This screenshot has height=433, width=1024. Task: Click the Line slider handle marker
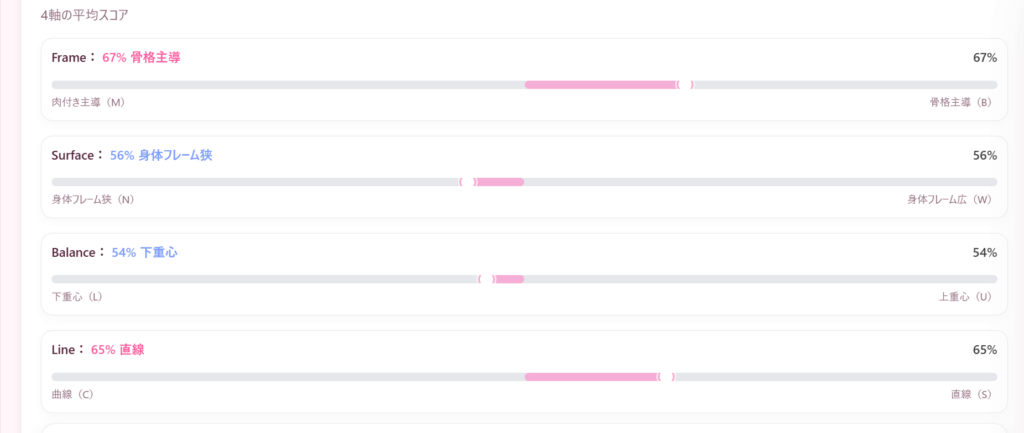666,377
